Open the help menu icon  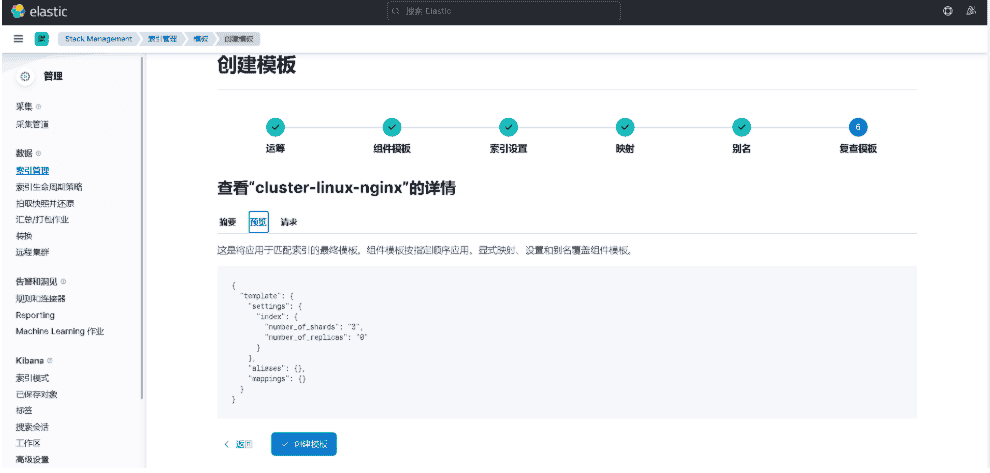tap(948, 11)
